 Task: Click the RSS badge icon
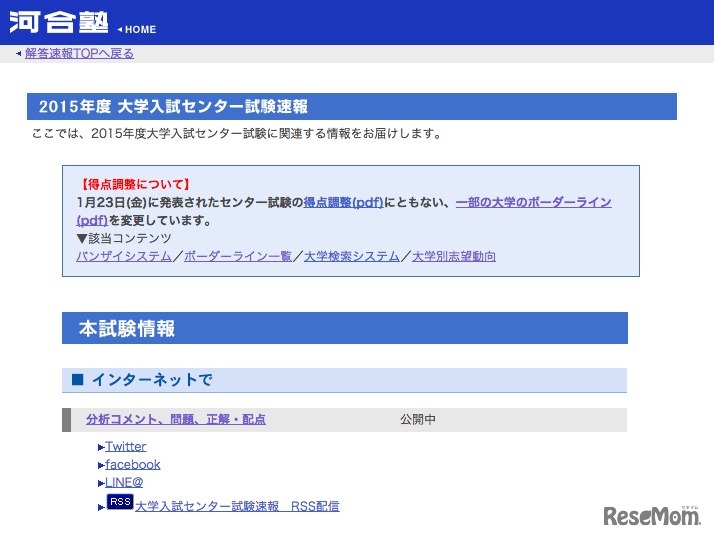tap(120, 502)
